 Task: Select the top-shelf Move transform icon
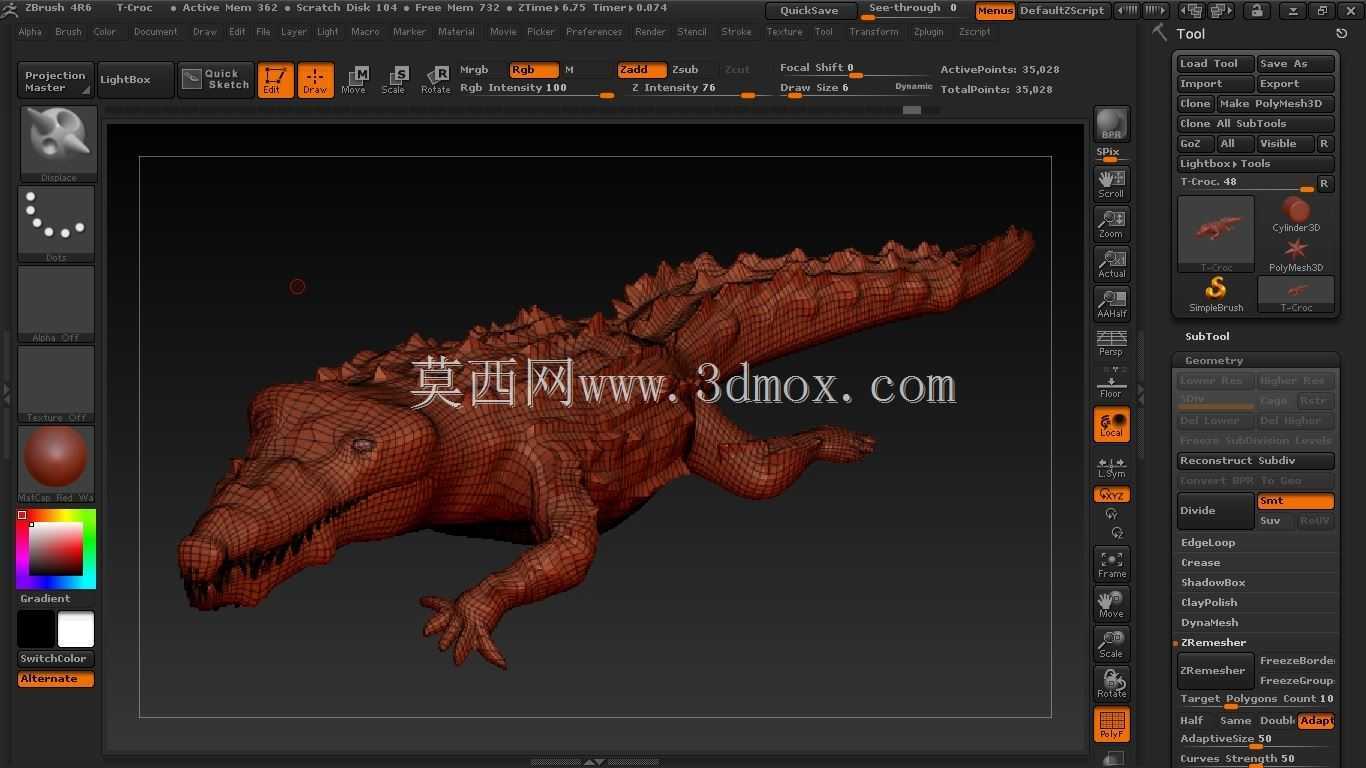point(354,80)
